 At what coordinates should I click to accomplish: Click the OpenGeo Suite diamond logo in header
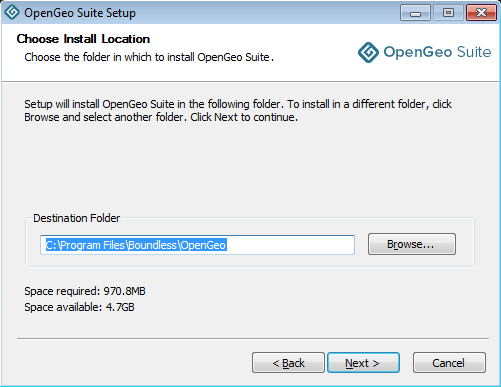point(368,52)
